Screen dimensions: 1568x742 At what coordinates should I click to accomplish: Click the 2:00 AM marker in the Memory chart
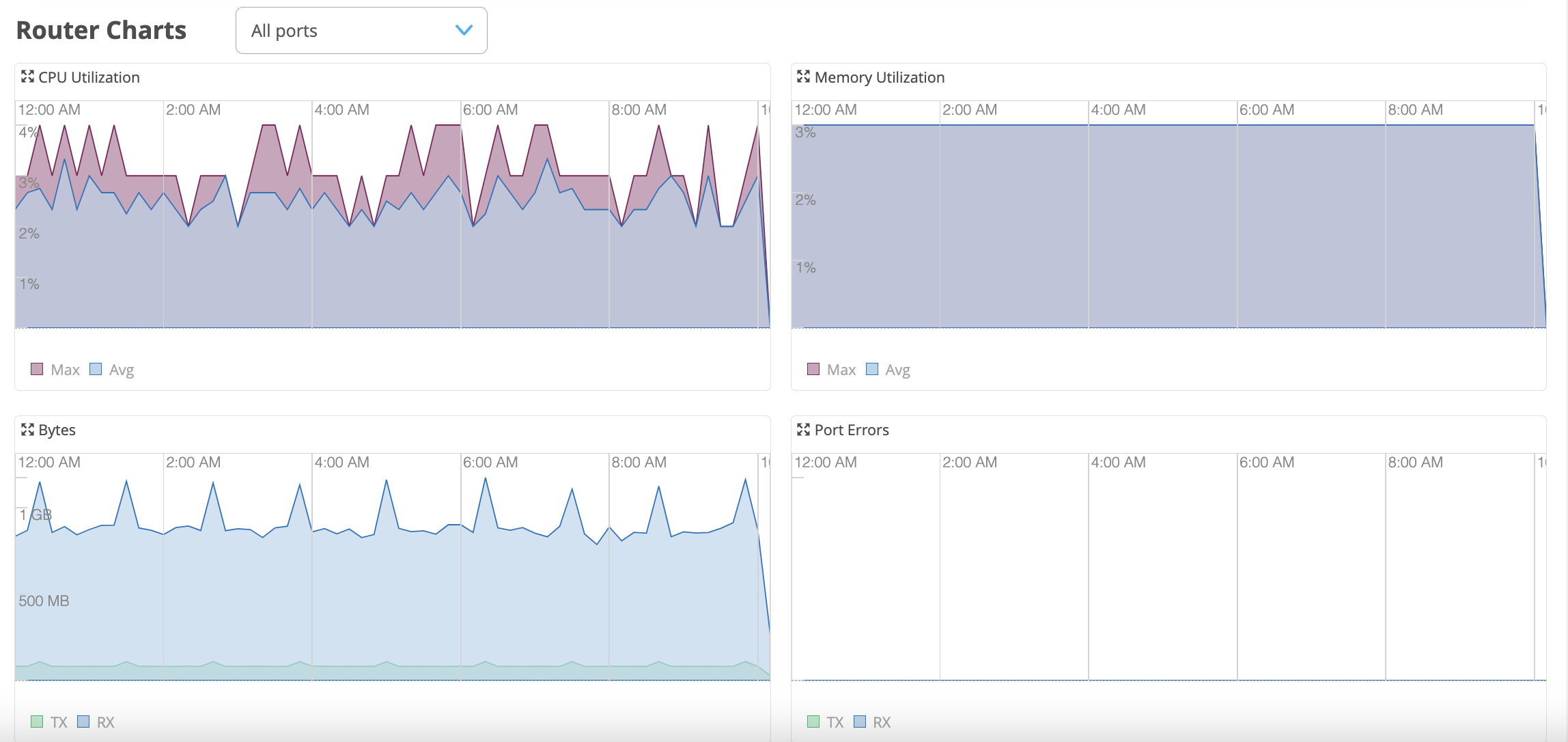pyautogui.click(x=969, y=110)
